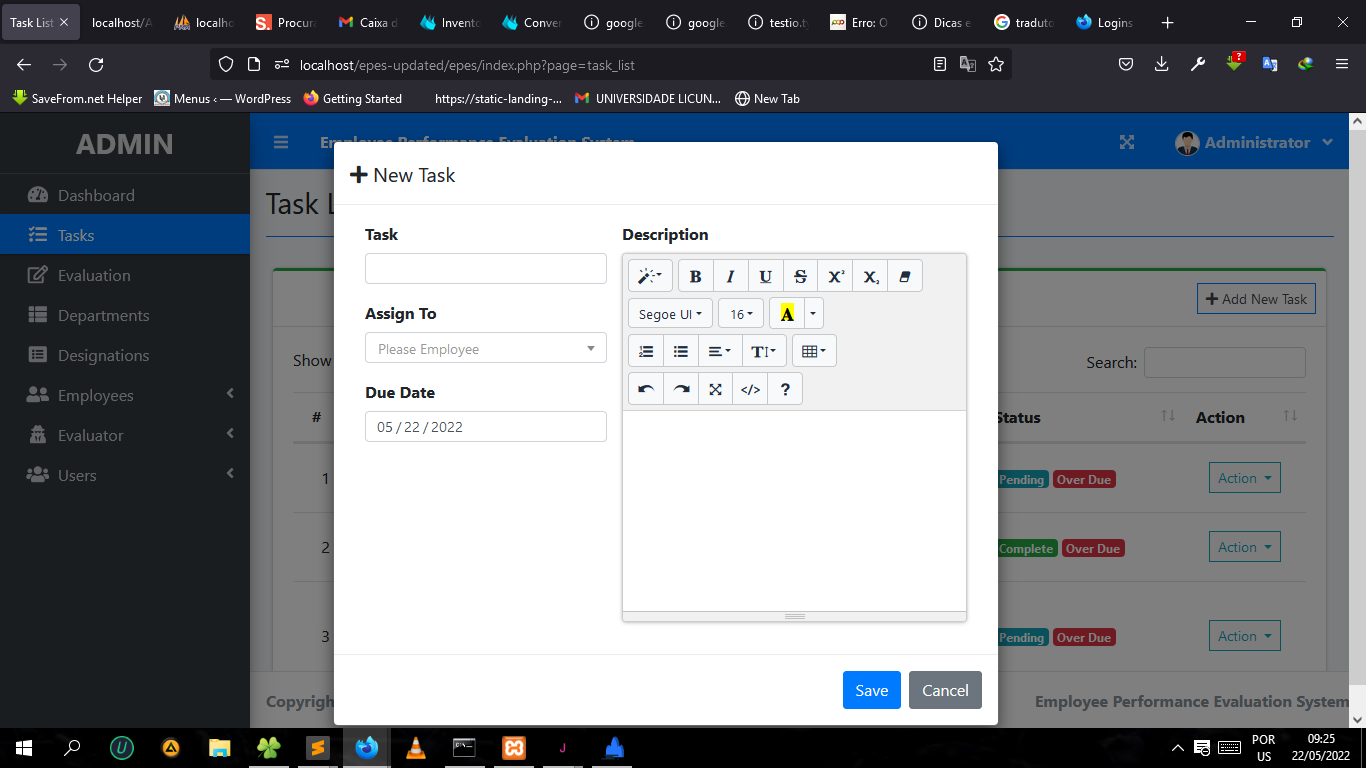
Task: Toggle Subscript in the editor toolbar
Action: coord(870,276)
